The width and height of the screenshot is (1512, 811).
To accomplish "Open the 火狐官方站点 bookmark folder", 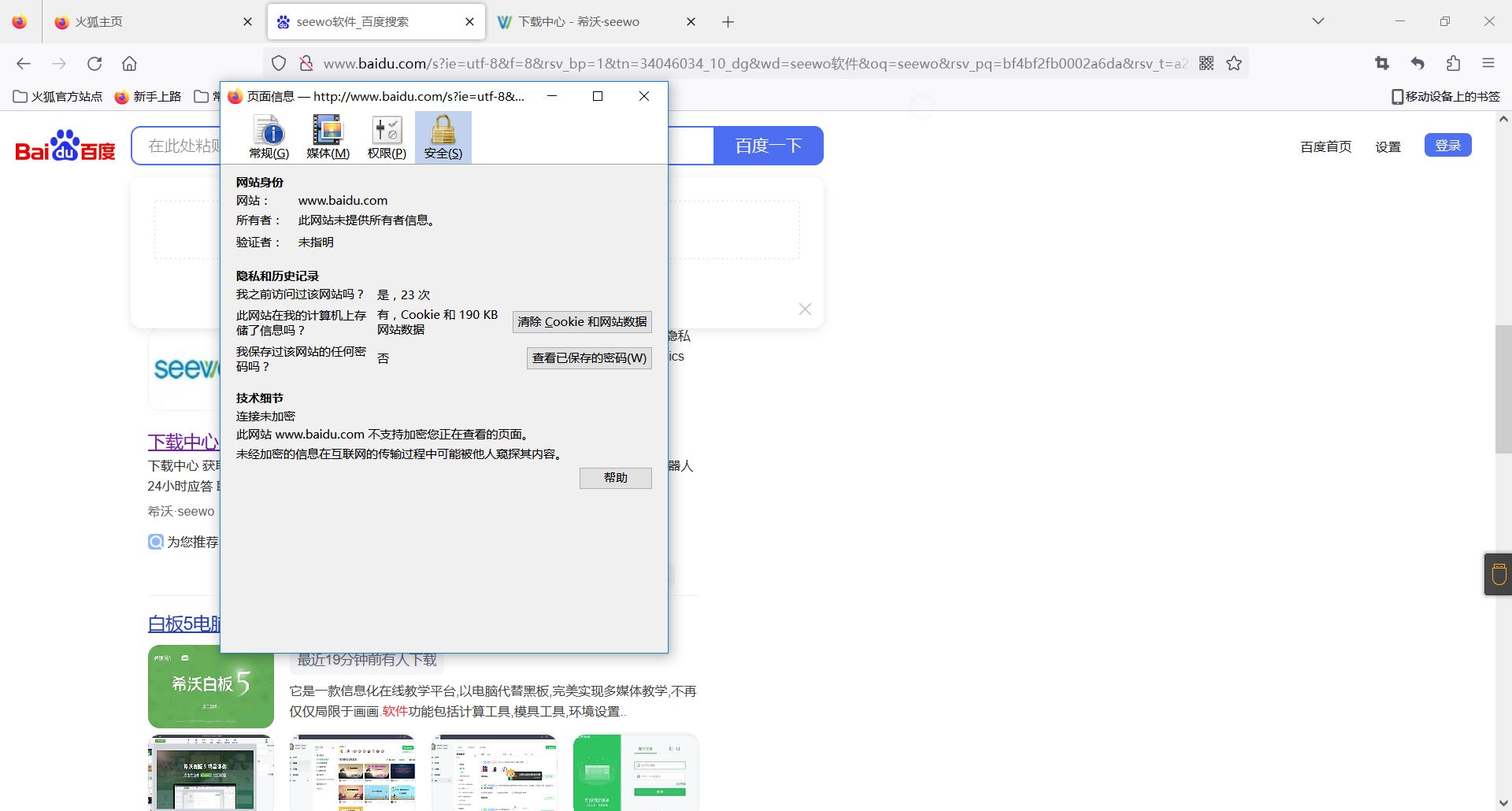I will (58, 97).
